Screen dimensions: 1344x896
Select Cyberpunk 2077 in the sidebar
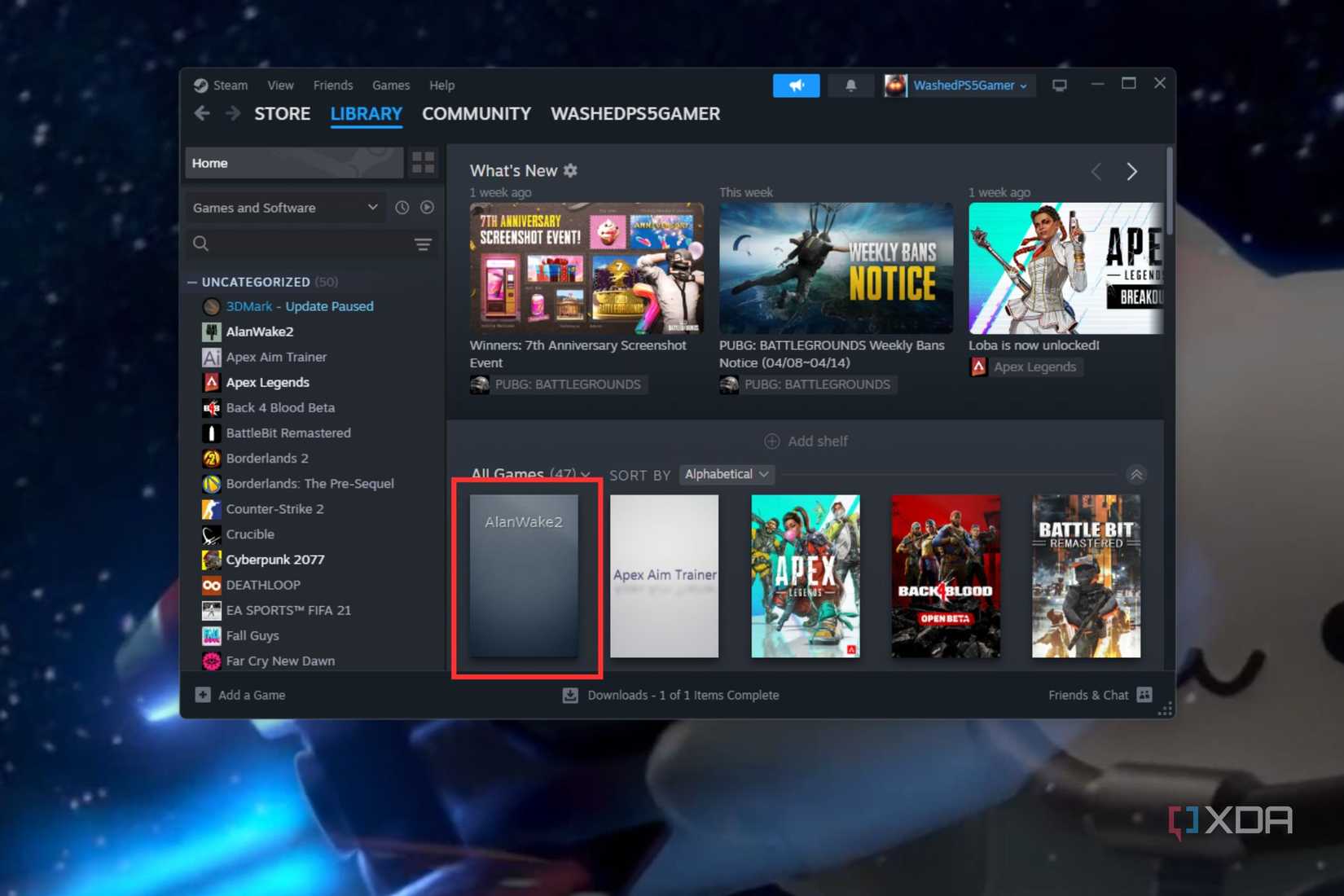coord(275,560)
